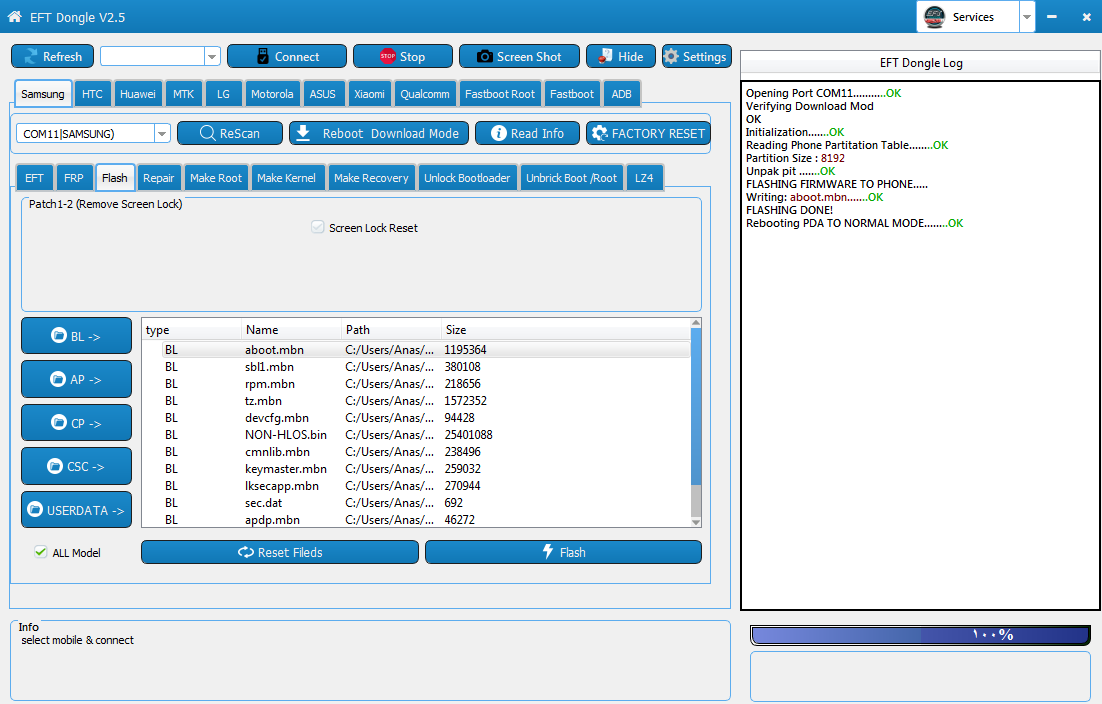The height and width of the screenshot is (704, 1102).
Task: Click the Flash button
Action: tap(563, 552)
